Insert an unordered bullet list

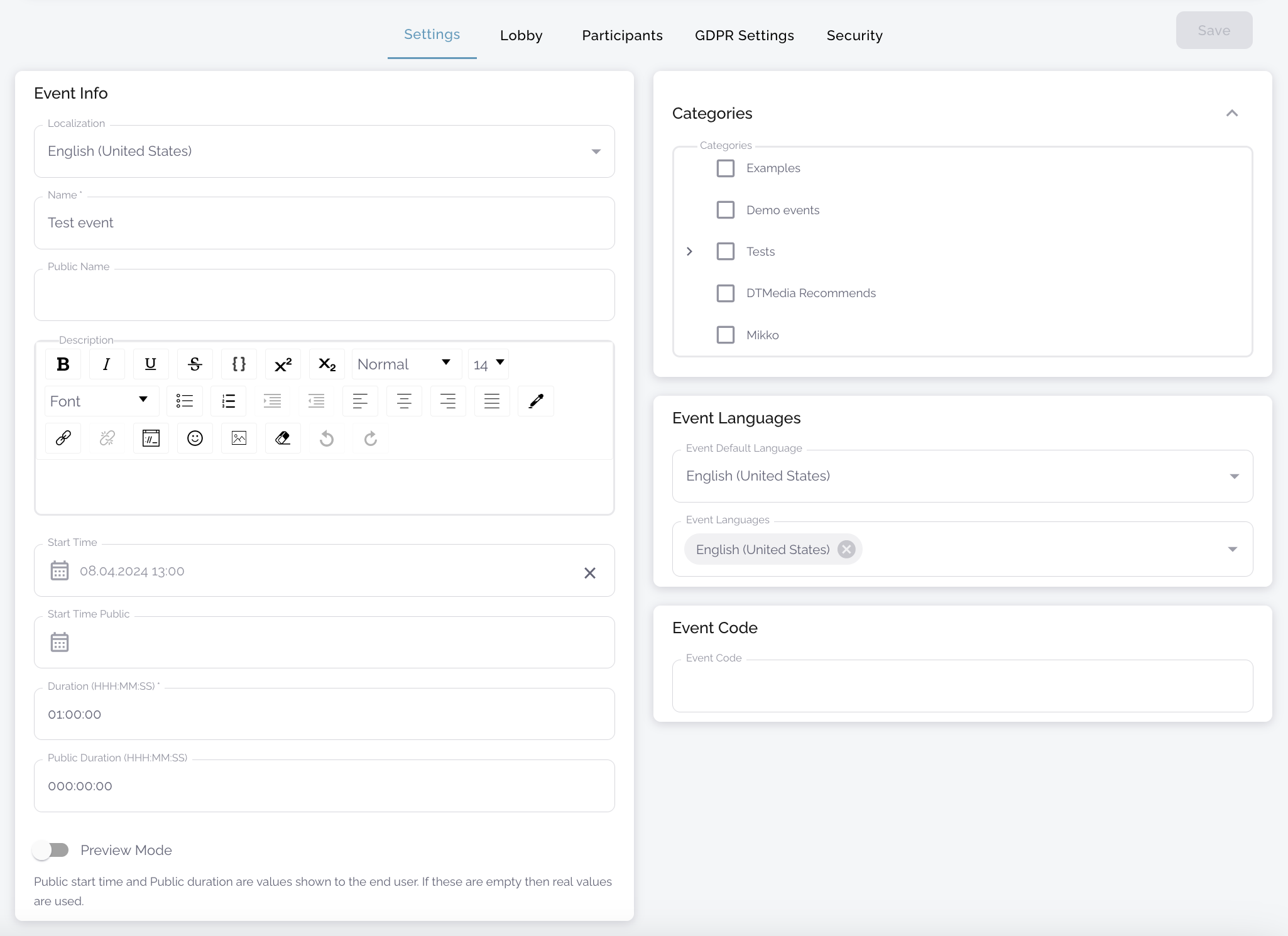click(x=185, y=401)
